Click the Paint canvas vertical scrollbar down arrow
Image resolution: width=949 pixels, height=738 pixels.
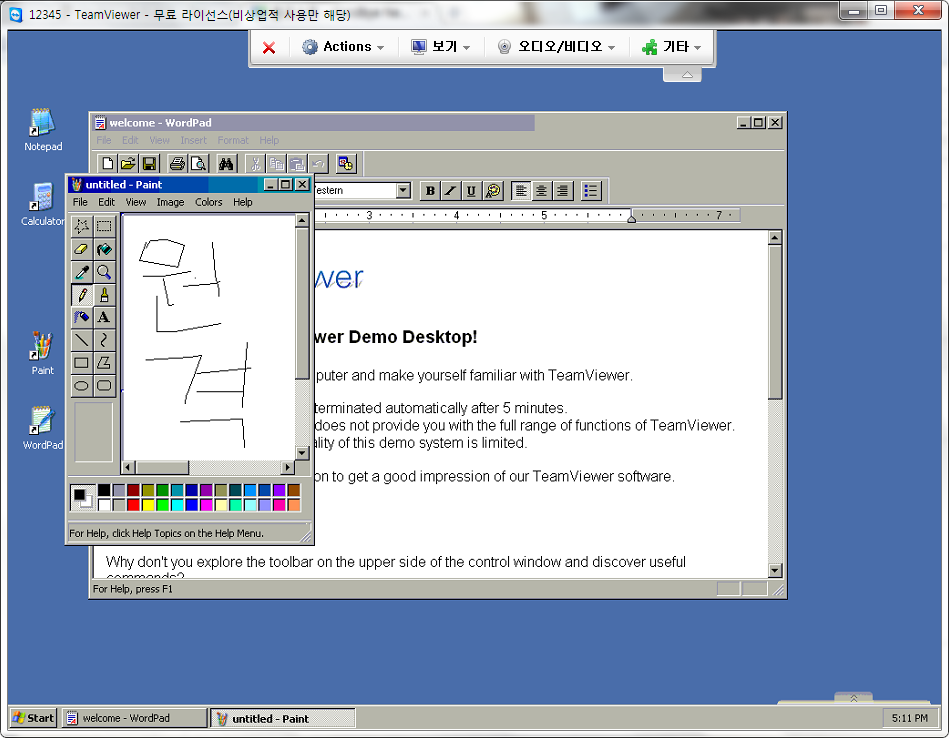302,452
